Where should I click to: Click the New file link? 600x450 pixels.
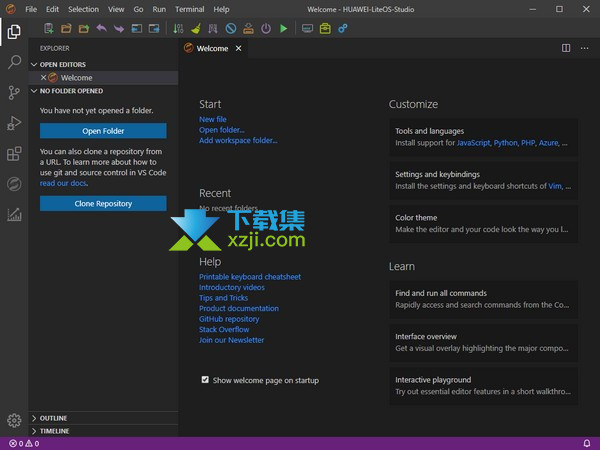pos(212,119)
